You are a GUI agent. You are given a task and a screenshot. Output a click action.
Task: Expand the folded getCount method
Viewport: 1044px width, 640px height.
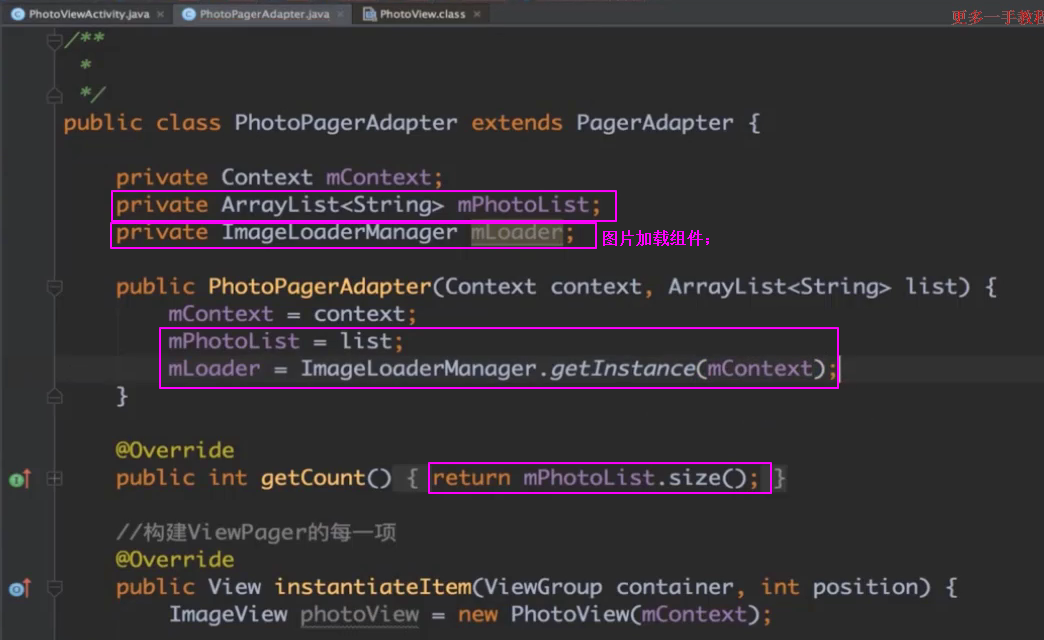coord(55,478)
